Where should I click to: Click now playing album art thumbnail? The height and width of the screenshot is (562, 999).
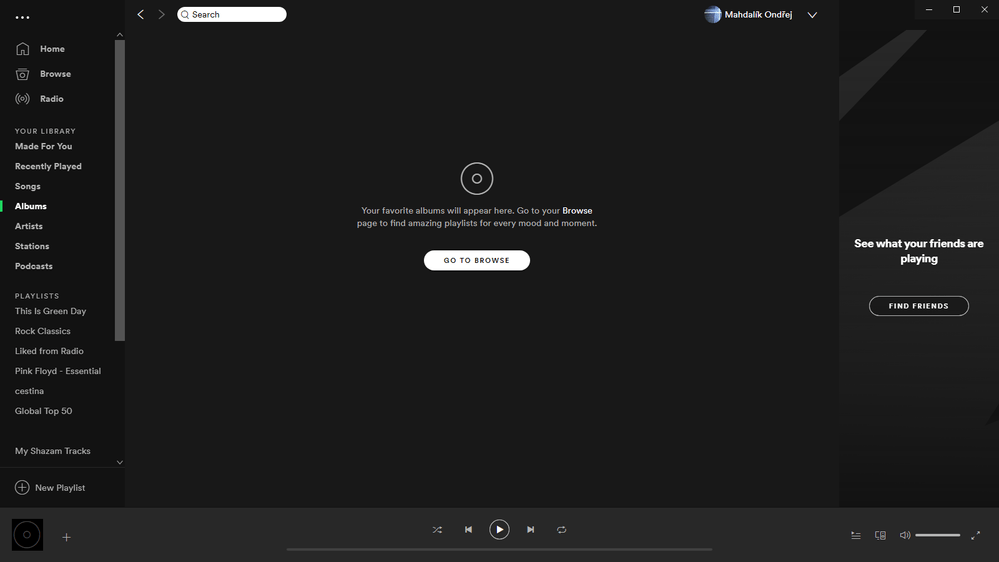(x=27, y=535)
